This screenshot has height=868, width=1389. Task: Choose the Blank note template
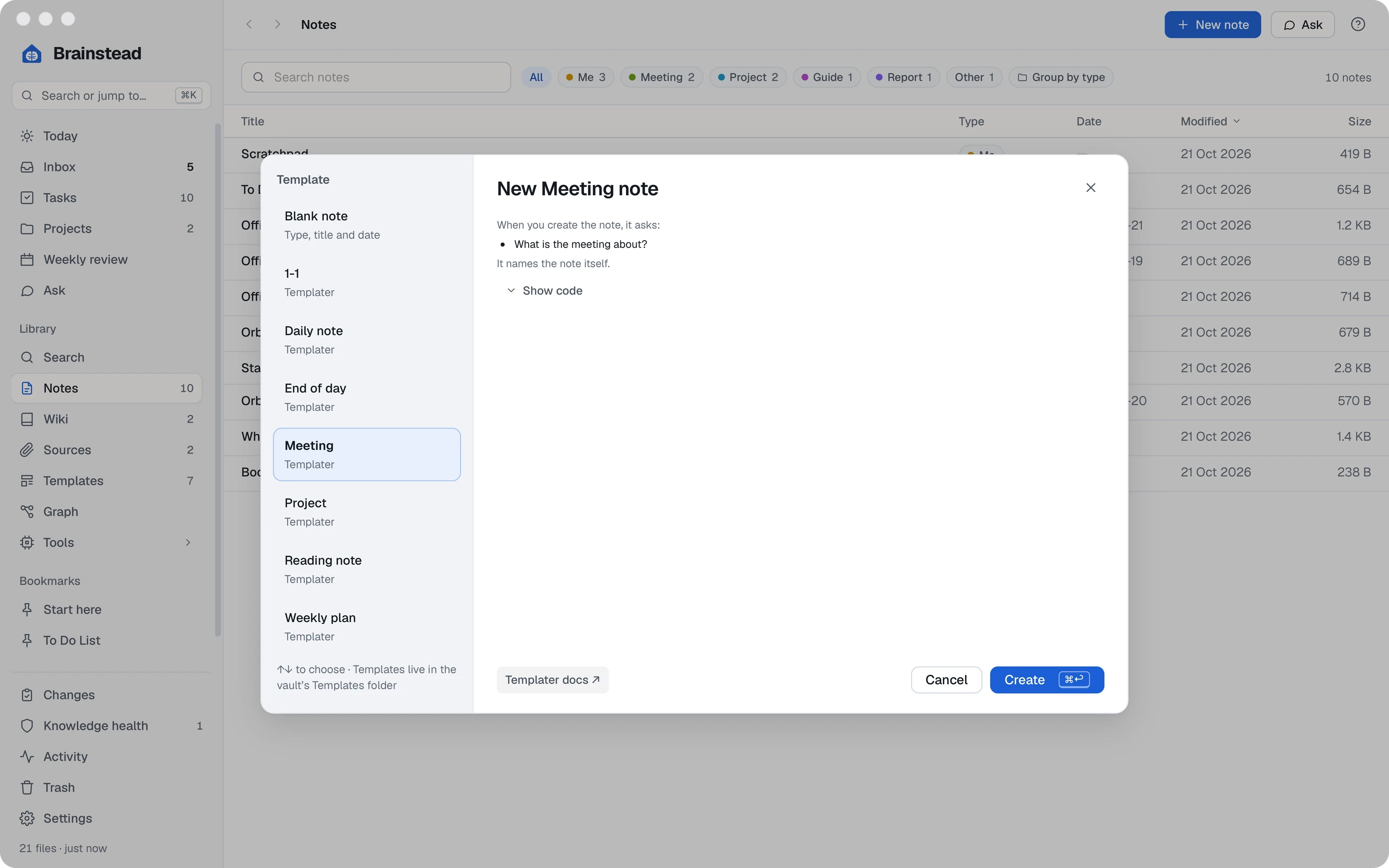(x=367, y=226)
